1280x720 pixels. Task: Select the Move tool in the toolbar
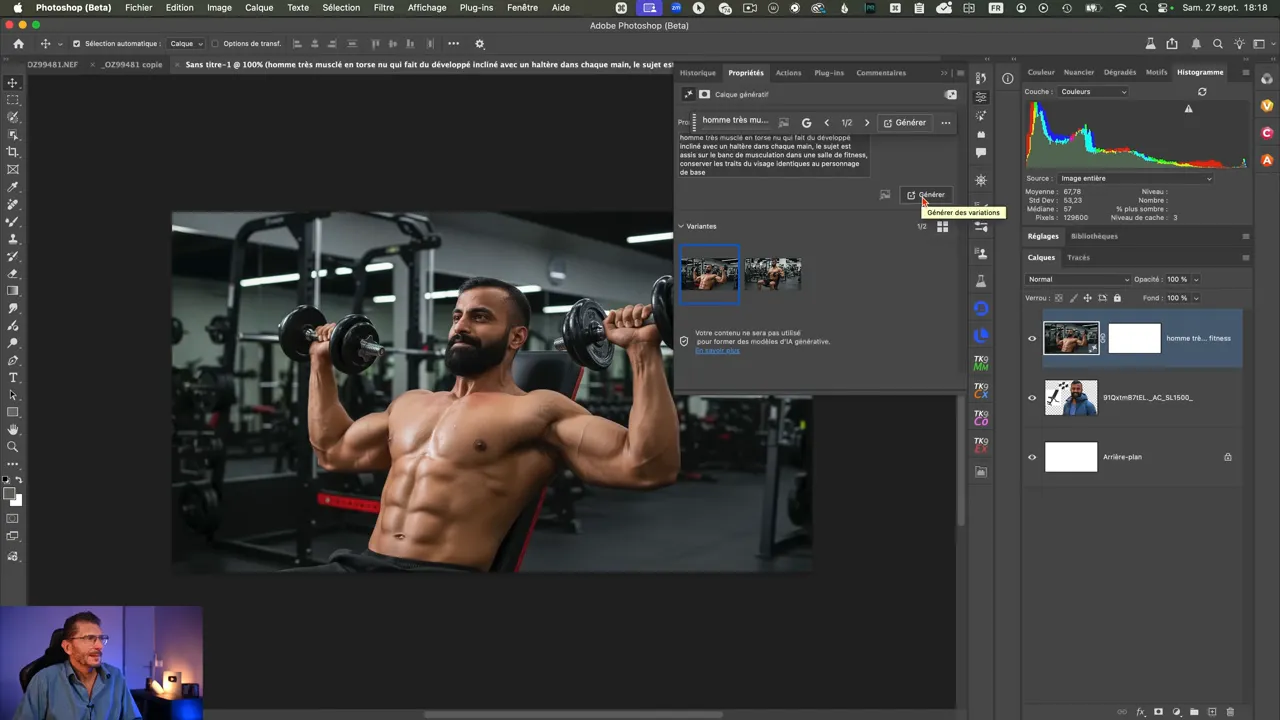click(x=13, y=83)
